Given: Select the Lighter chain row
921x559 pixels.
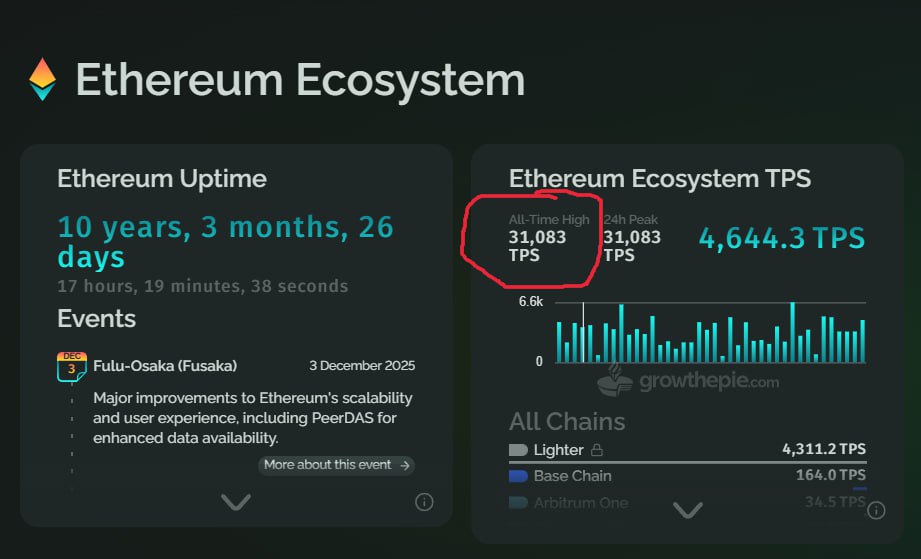Looking at the screenshot, I should (x=687, y=450).
